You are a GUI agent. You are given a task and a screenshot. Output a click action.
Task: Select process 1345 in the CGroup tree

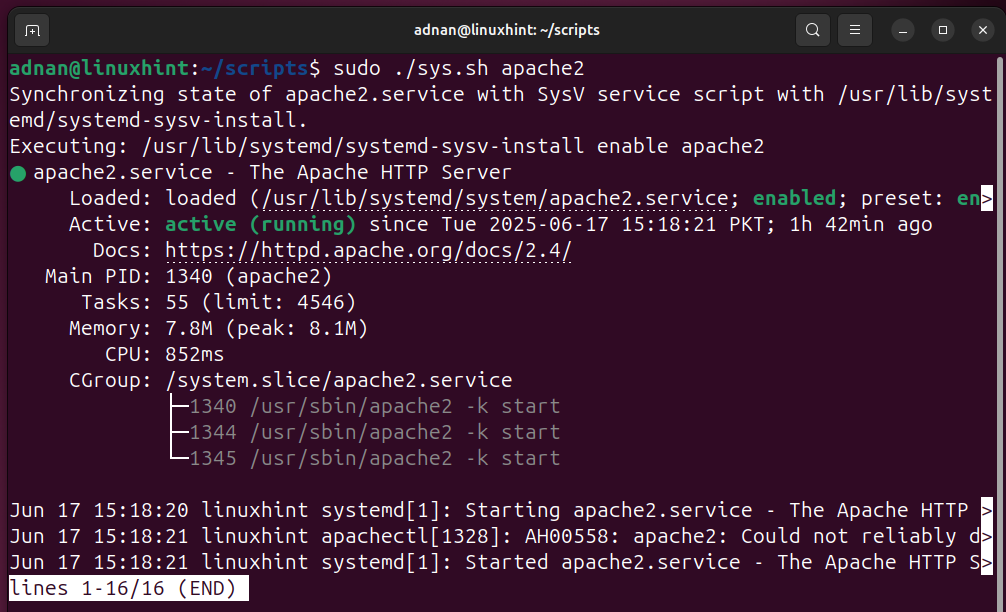[x=213, y=458]
